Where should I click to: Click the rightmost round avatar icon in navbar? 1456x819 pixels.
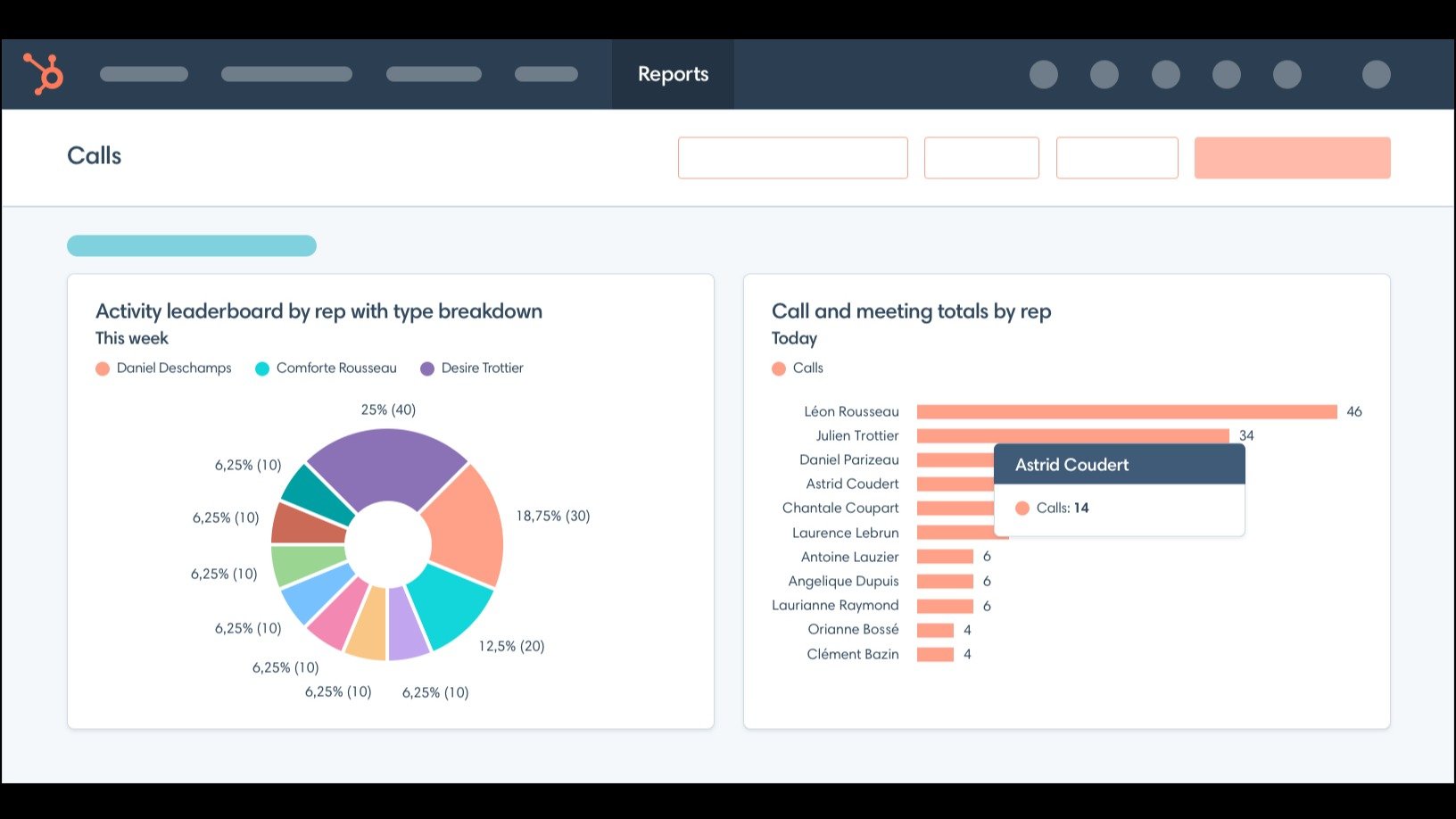click(x=1376, y=74)
